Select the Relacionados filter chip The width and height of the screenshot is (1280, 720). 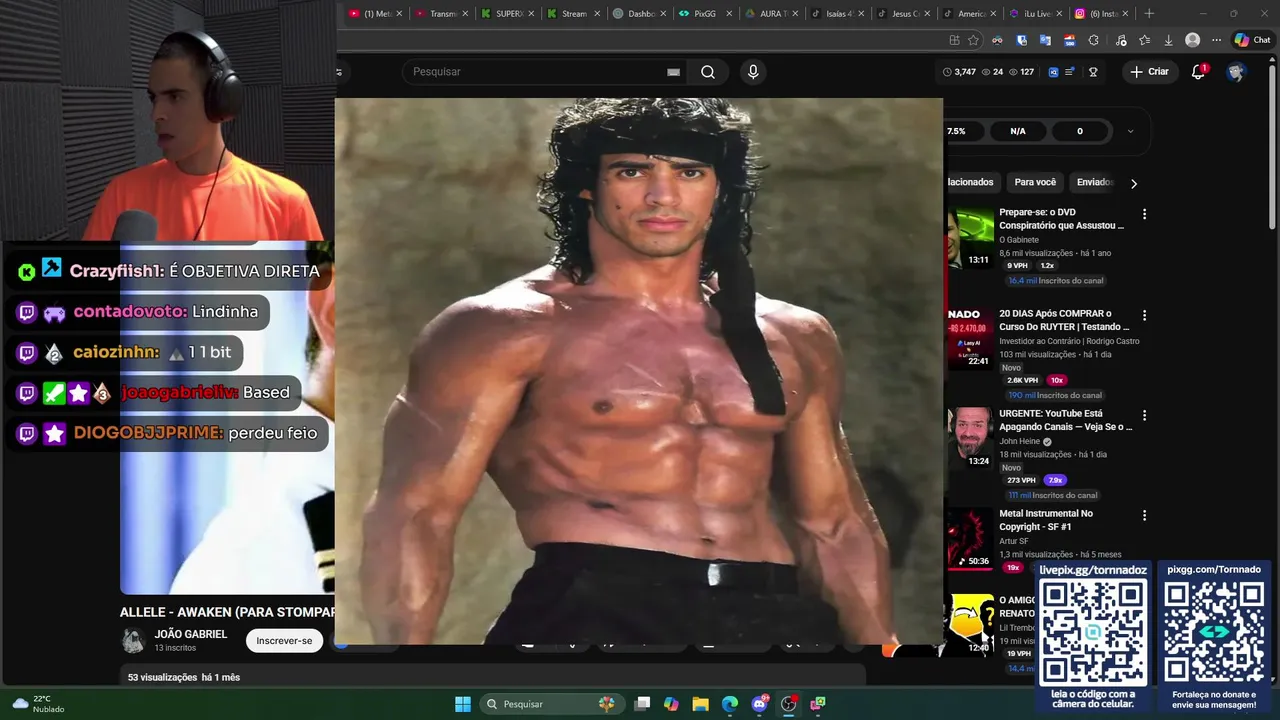(972, 182)
